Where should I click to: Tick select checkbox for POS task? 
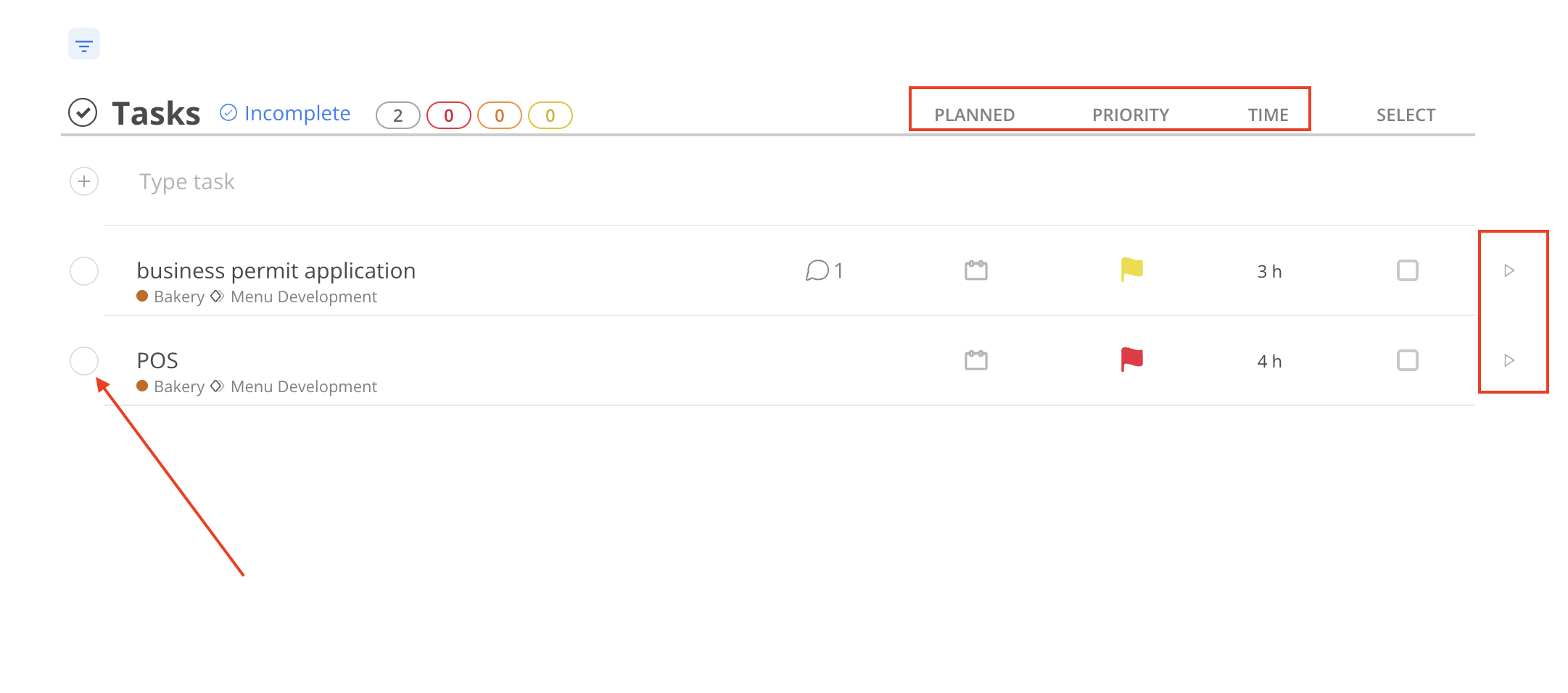(1407, 360)
